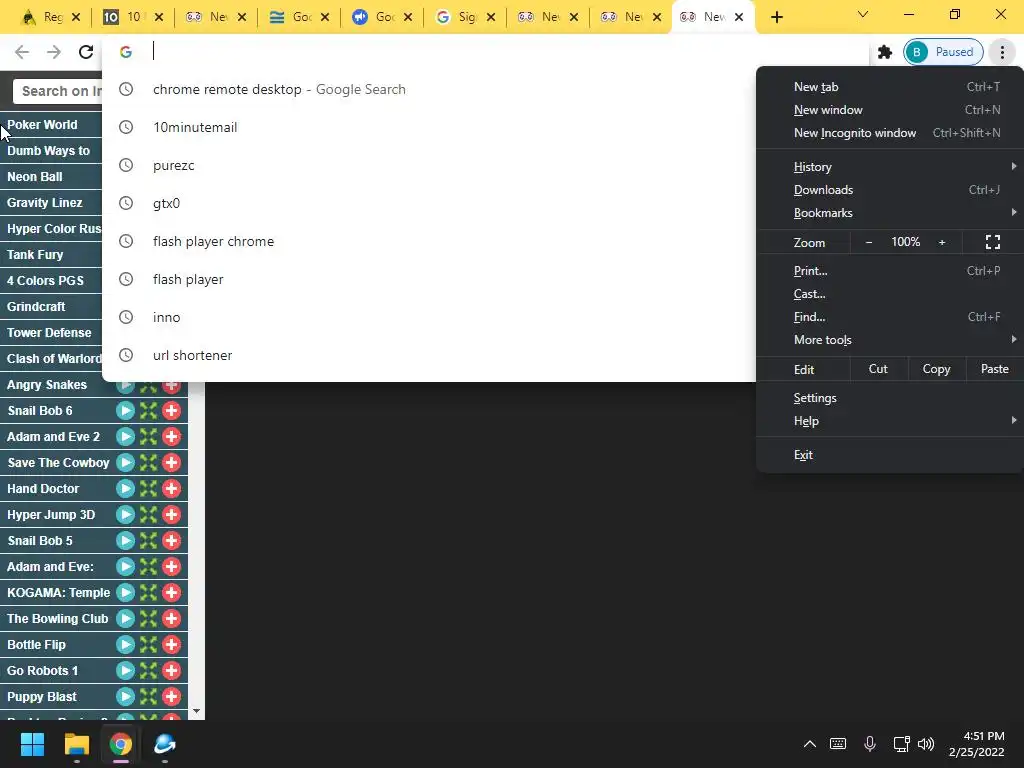Enter fullscreen from the Zoom row icon
The image size is (1024, 768).
pos(993,242)
